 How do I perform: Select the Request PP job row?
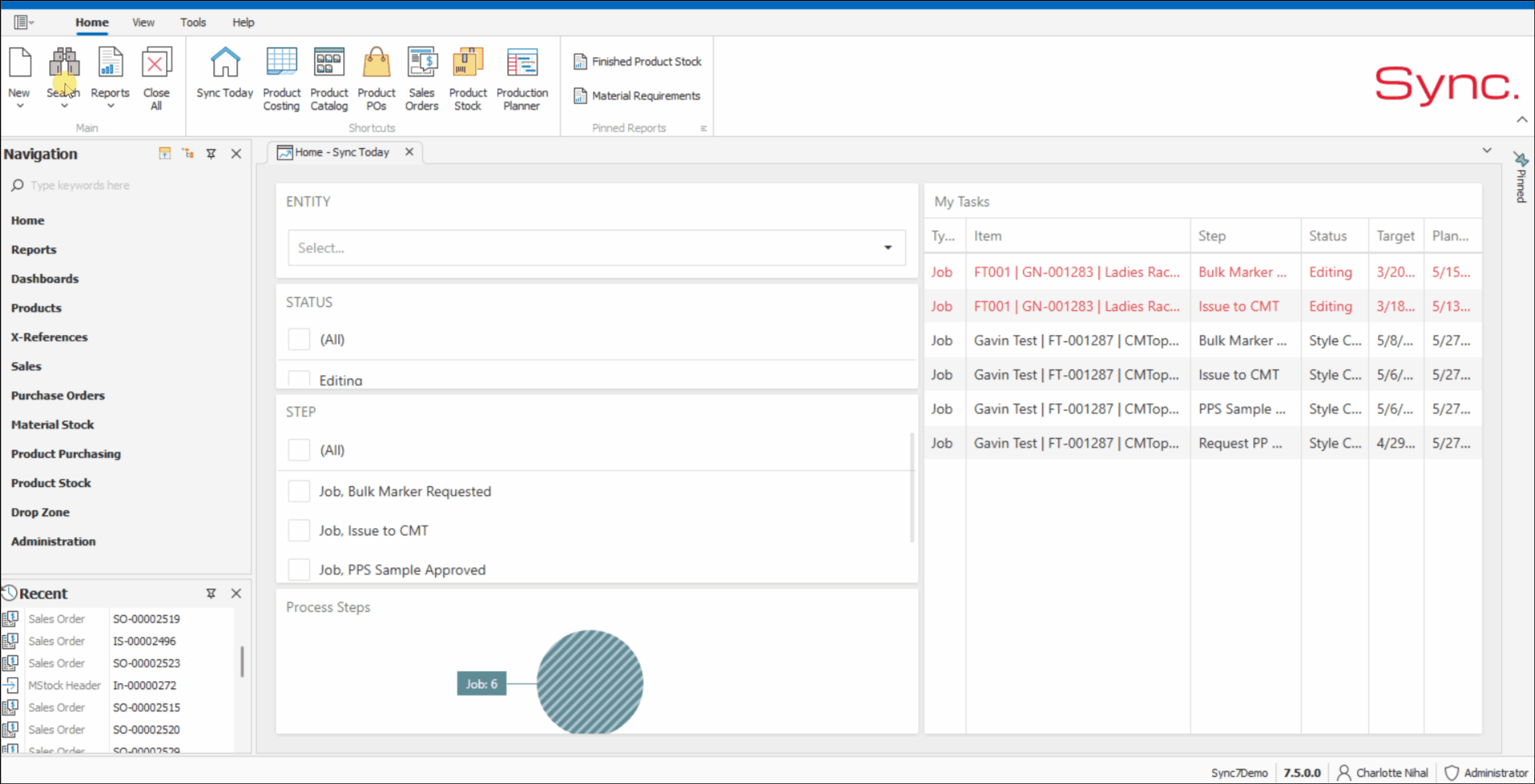click(x=1203, y=443)
